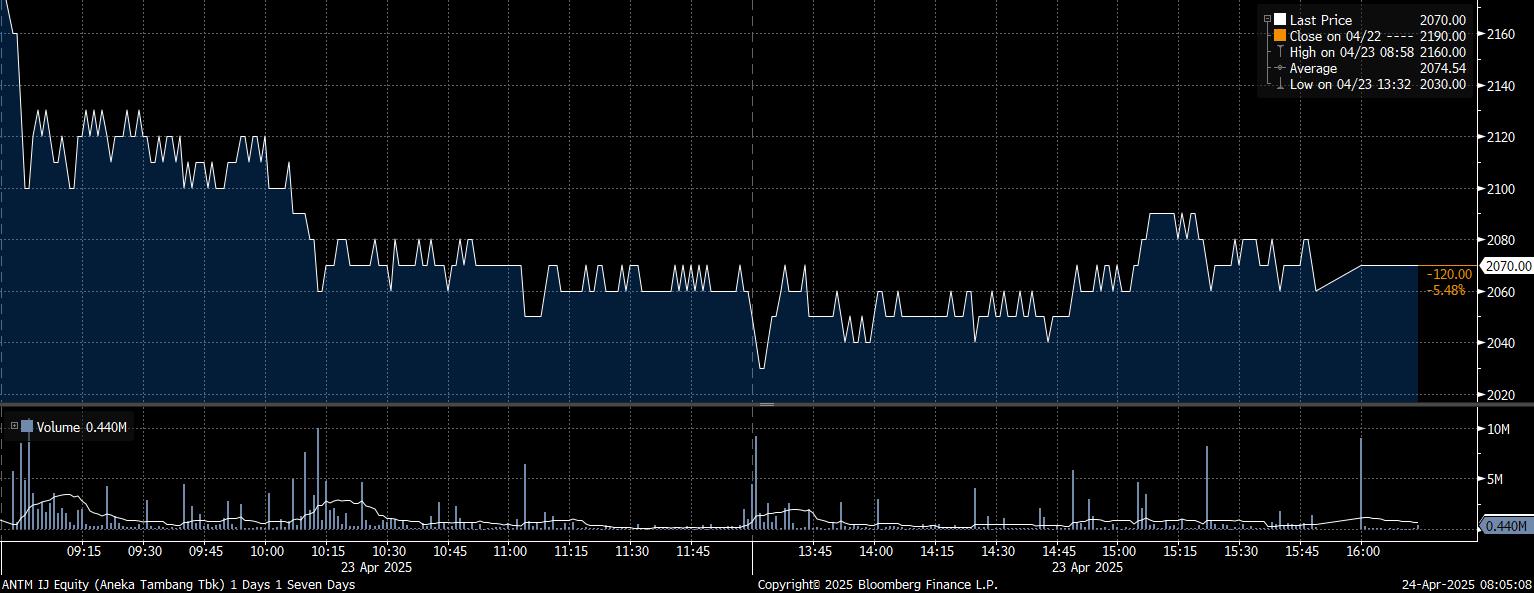Image resolution: width=1534 pixels, height=593 pixels.
Task: Click the 2020 price axis label
Action: tap(1503, 395)
